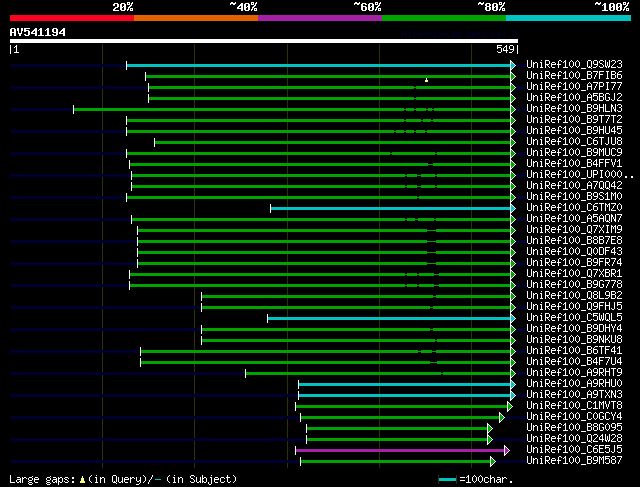Select the UniRef100_Q8L9B2 label
Image resolution: width=640 pixels, height=487 pixels.
click(x=574, y=296)
